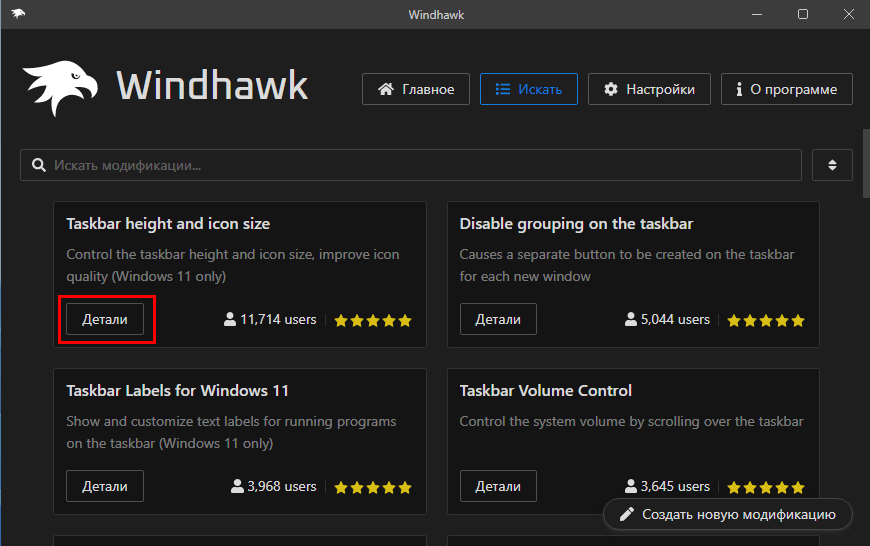This screenshot has width=870, height=546.
Task: Click description 'Causes a separate button to be created'
Action: 627,265
